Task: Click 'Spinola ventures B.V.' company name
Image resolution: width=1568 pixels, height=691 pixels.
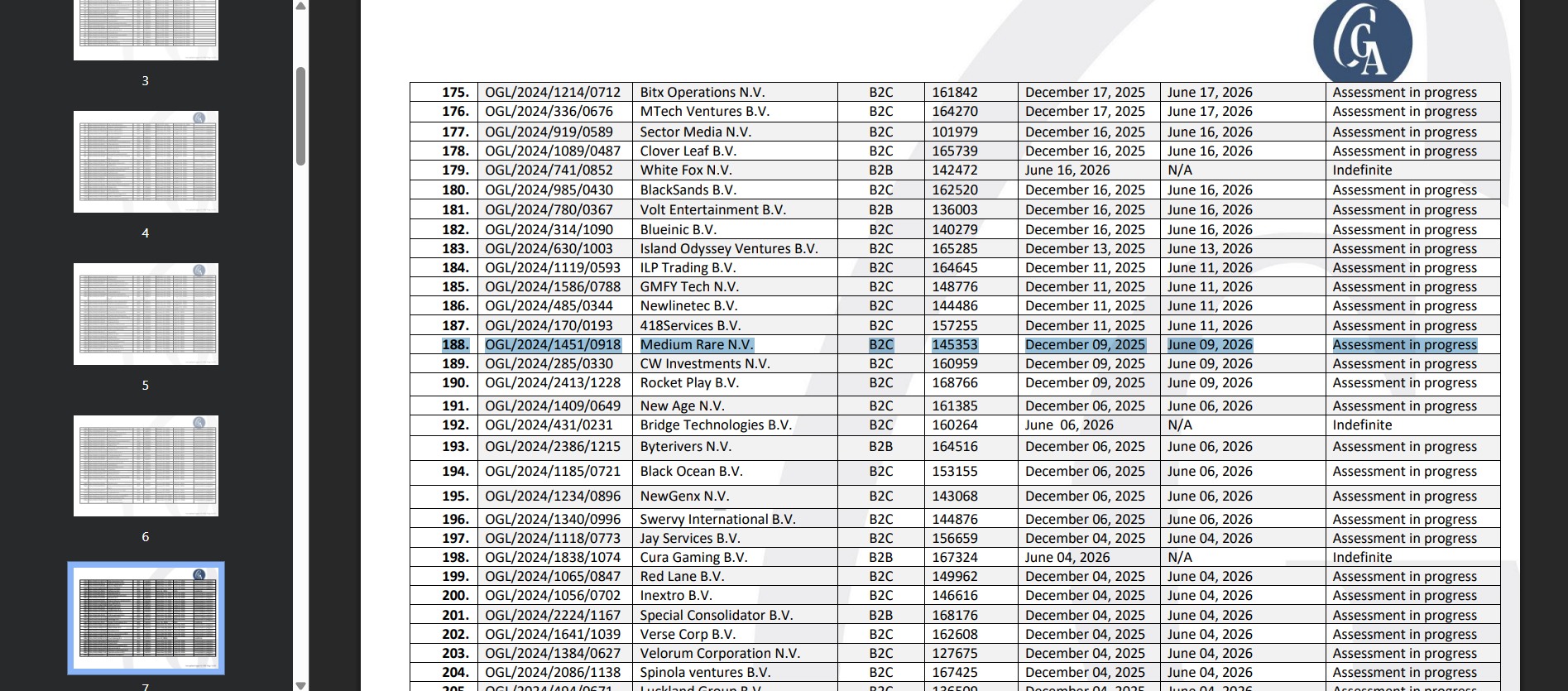Action: coord(705,673)
